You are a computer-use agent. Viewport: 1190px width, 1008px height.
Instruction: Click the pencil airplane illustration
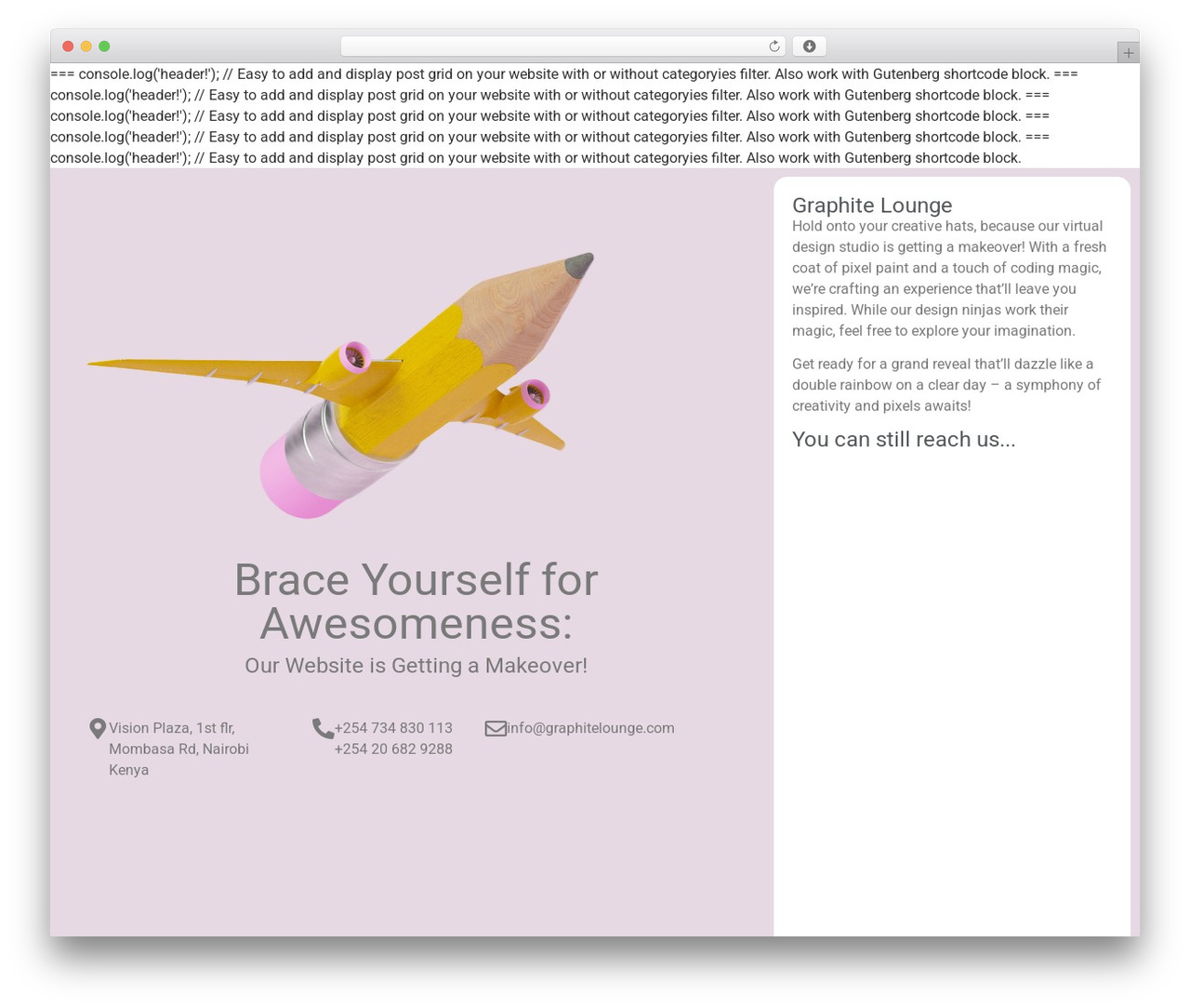340,385
